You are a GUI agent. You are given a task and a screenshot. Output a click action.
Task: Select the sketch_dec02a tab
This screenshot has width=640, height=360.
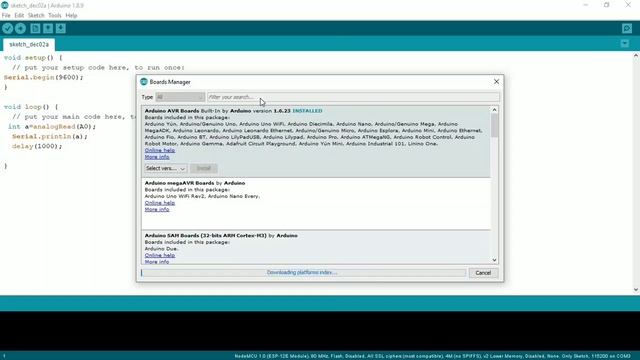[29, 44]
